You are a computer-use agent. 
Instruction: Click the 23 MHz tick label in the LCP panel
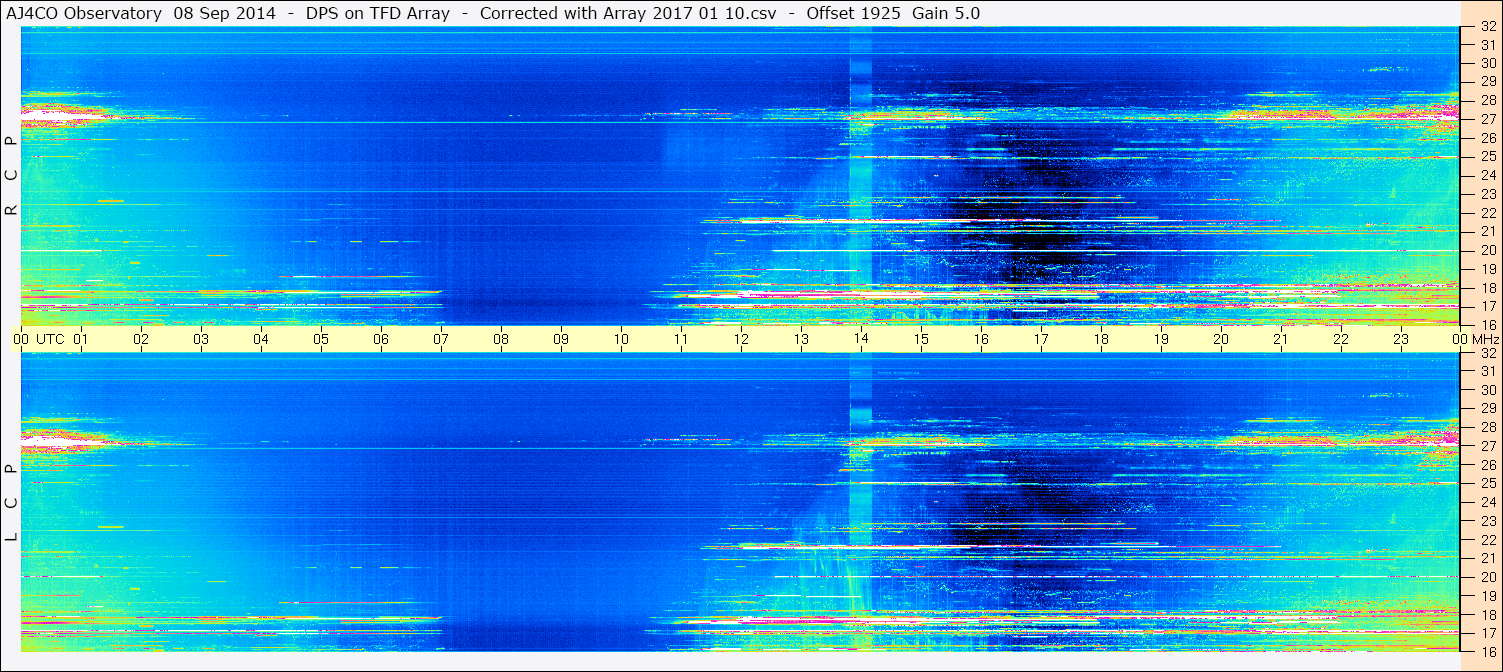(x=1487, y=521)
